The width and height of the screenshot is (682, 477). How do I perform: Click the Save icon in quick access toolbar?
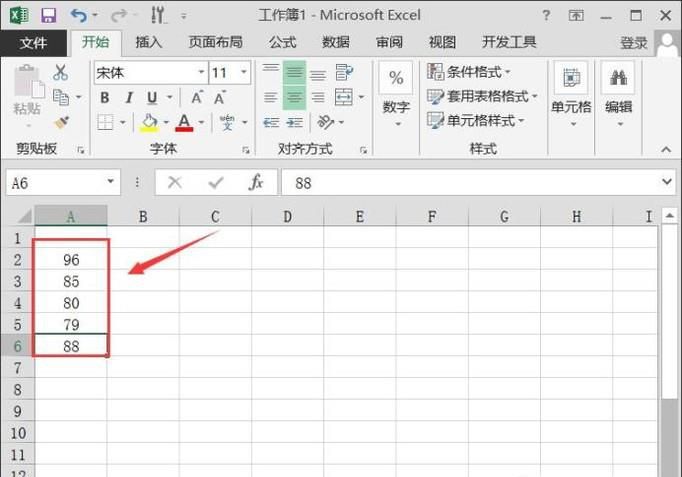(49, 16)
